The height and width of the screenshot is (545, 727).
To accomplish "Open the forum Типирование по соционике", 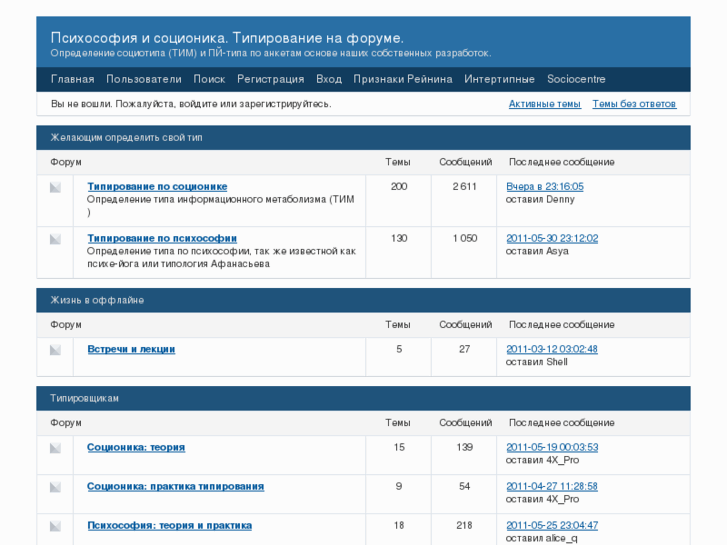I will pyautogui.click(x=157, y=186).
